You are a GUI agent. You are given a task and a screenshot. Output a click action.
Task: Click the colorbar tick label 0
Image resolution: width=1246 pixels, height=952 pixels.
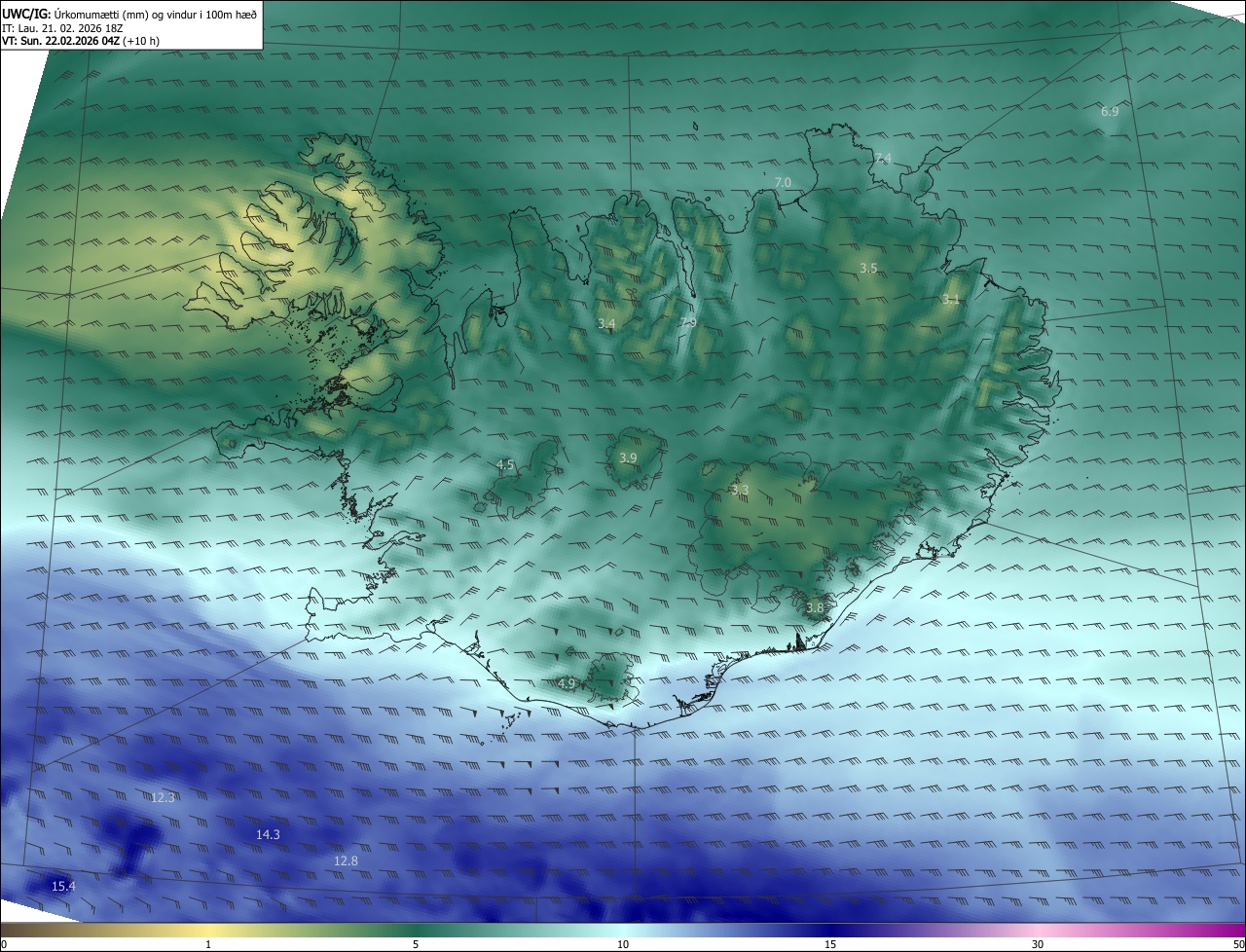(x=4, y=944)
